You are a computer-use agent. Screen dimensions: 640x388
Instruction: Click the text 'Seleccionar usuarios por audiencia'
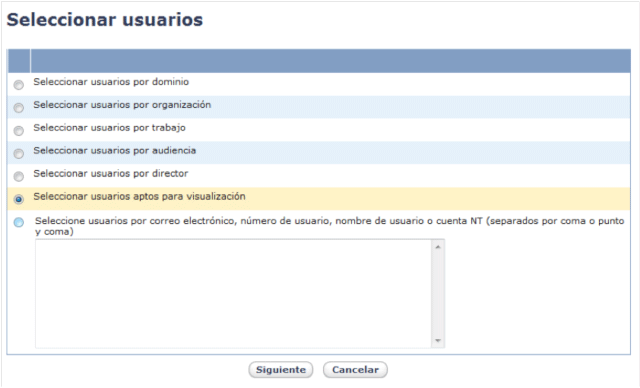coord(115,151)
